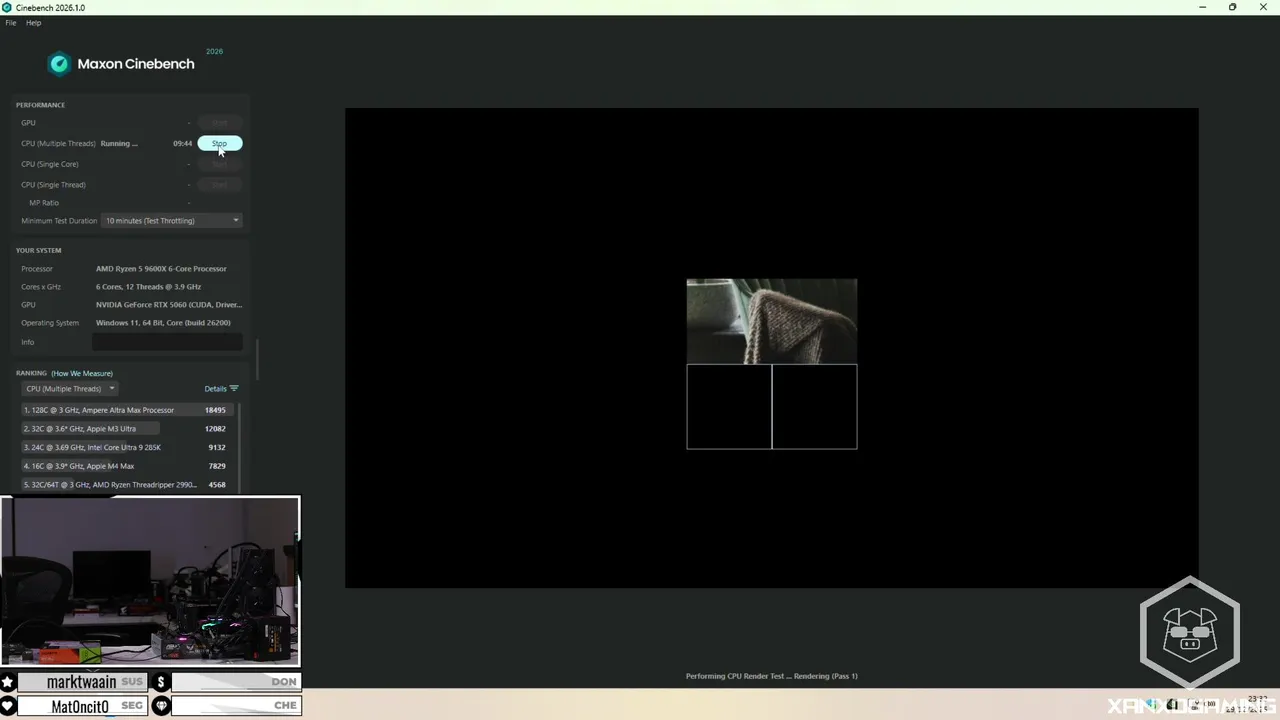Click the star icon beside marktwaain
Viewport: 1280px width, 720px height.
pos(8,682)
